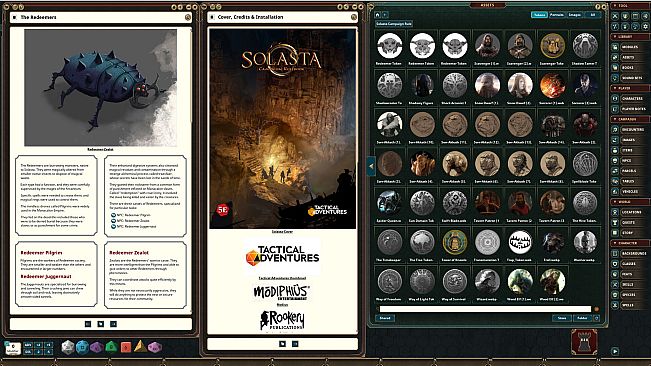651x366 pixels.
Task: Pick the yellow d4 die
Action: pyautogui.click(x=140, y=346)
